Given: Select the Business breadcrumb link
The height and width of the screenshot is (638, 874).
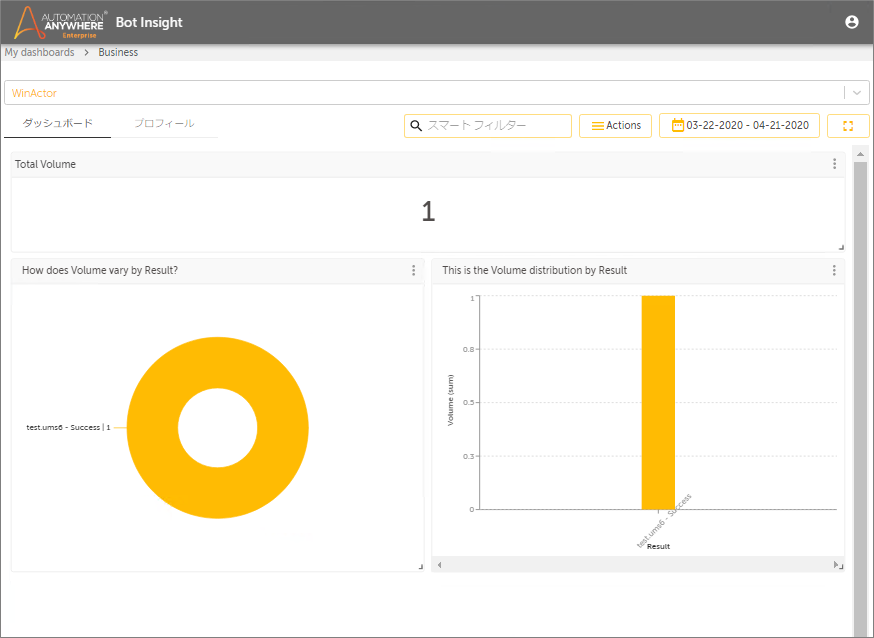Looking at the screenshot, I should (118, 52).
